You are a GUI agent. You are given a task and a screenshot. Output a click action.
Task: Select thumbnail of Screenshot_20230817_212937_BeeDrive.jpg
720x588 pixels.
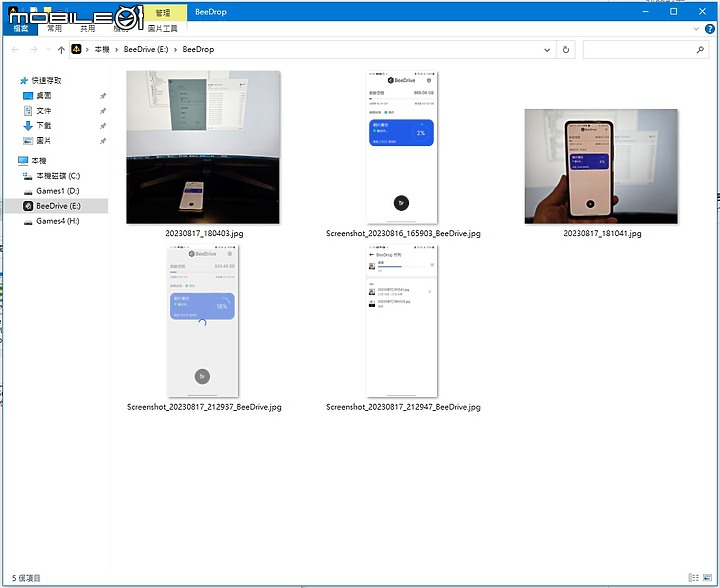click(x=203, y=321)
